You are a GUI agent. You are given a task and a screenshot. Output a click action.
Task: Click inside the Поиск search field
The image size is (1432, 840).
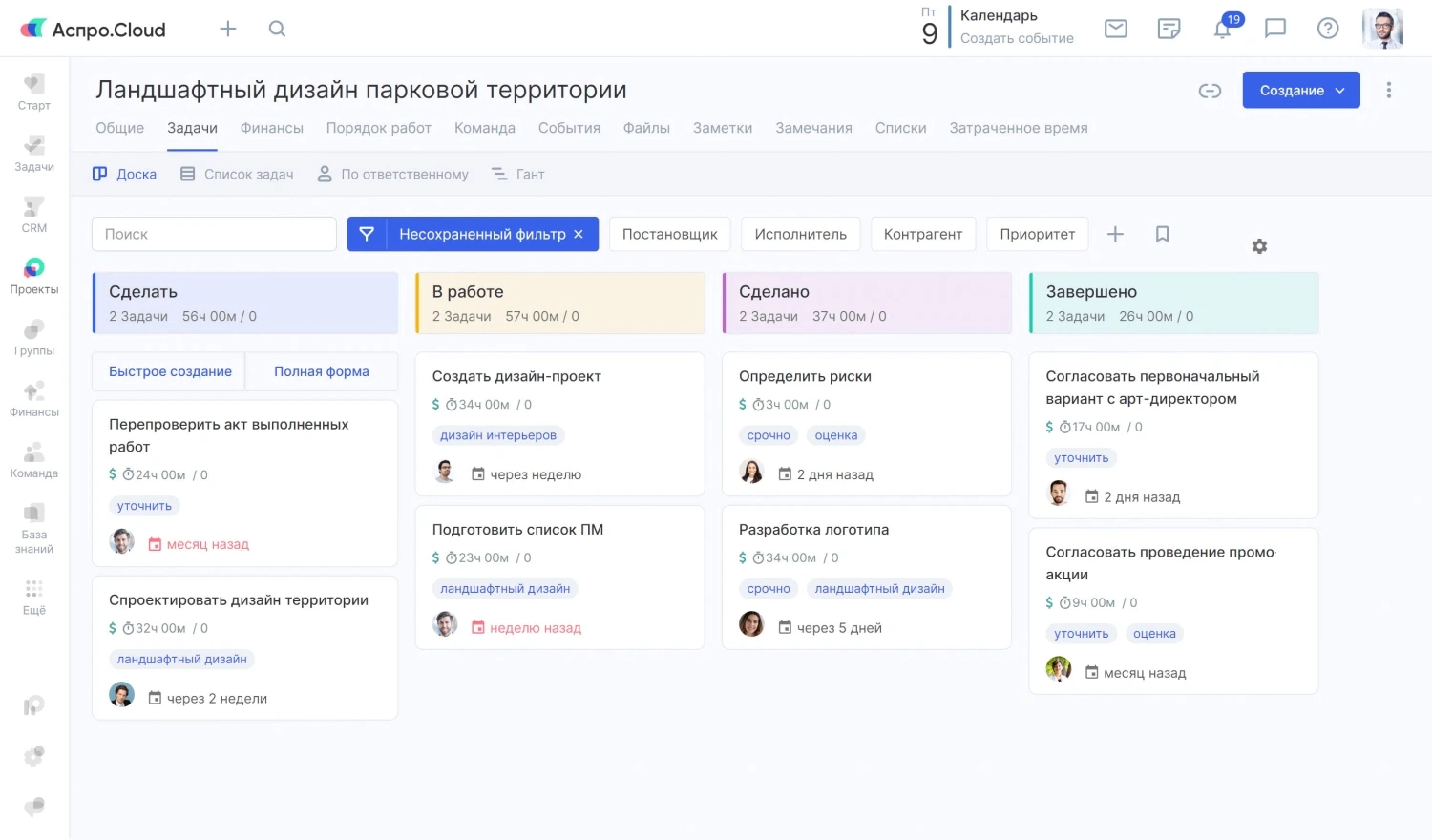213,233
